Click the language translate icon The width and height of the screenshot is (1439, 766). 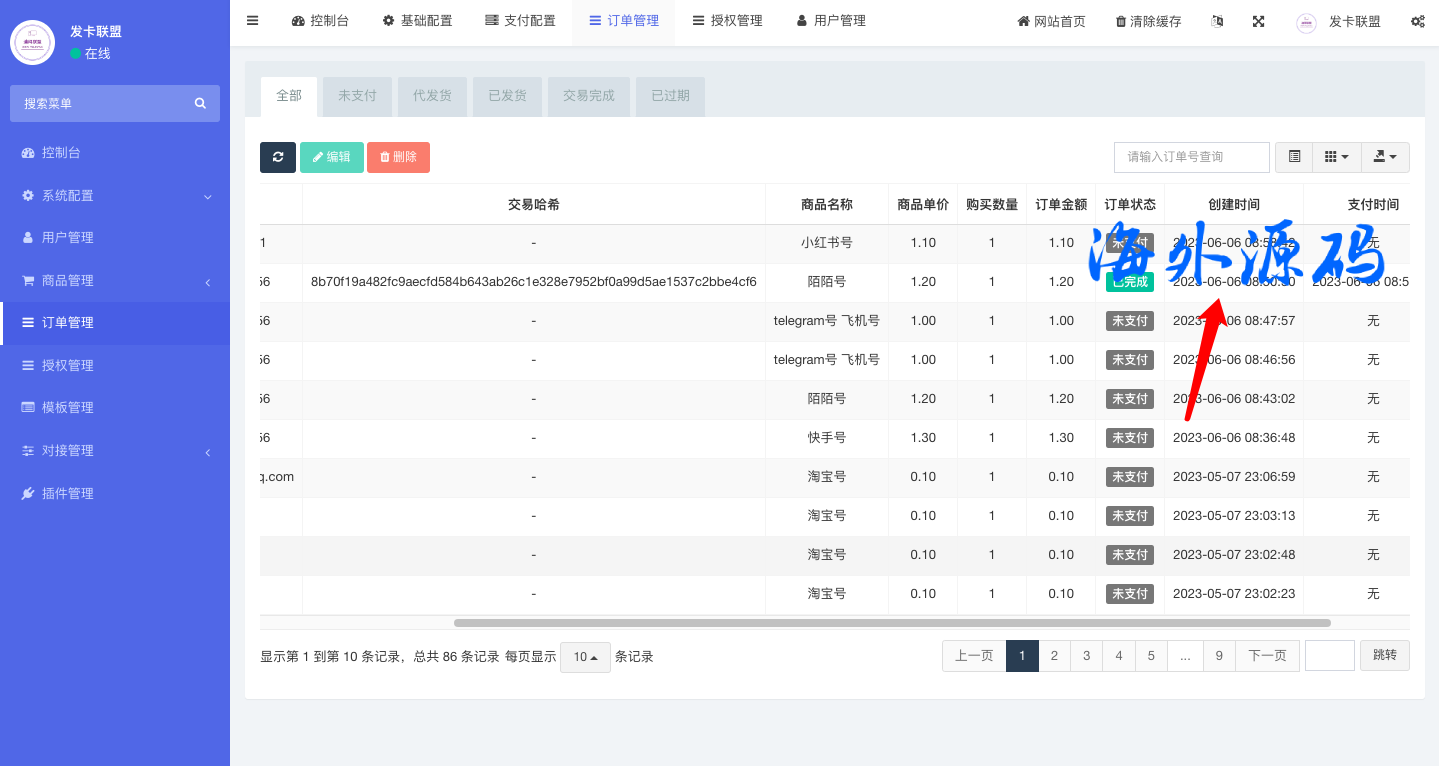1217,21
